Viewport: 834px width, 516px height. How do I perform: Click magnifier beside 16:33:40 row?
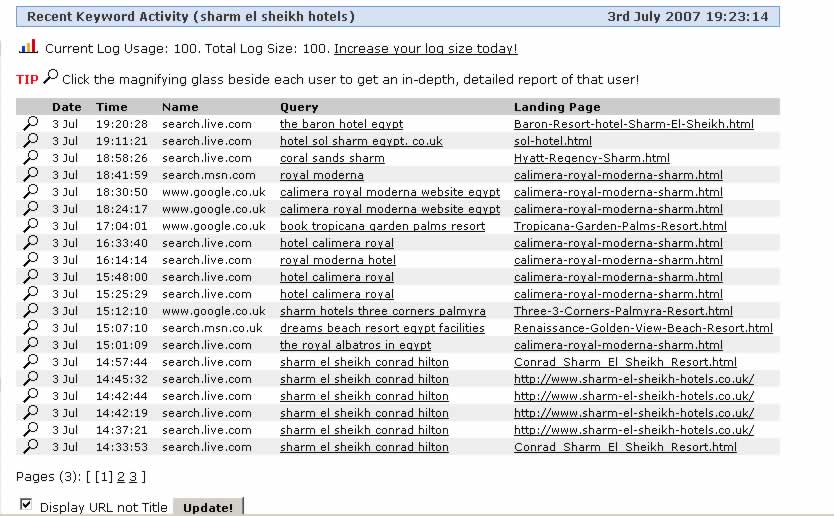(31, 243)
